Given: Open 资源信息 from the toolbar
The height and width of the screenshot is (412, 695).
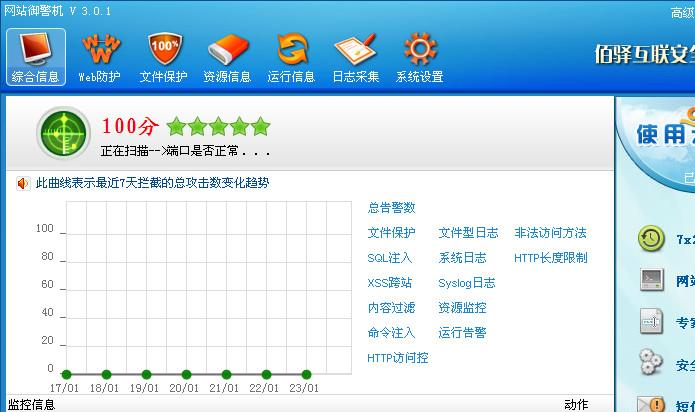Looking at the screenshot, I should click(227, 57).
